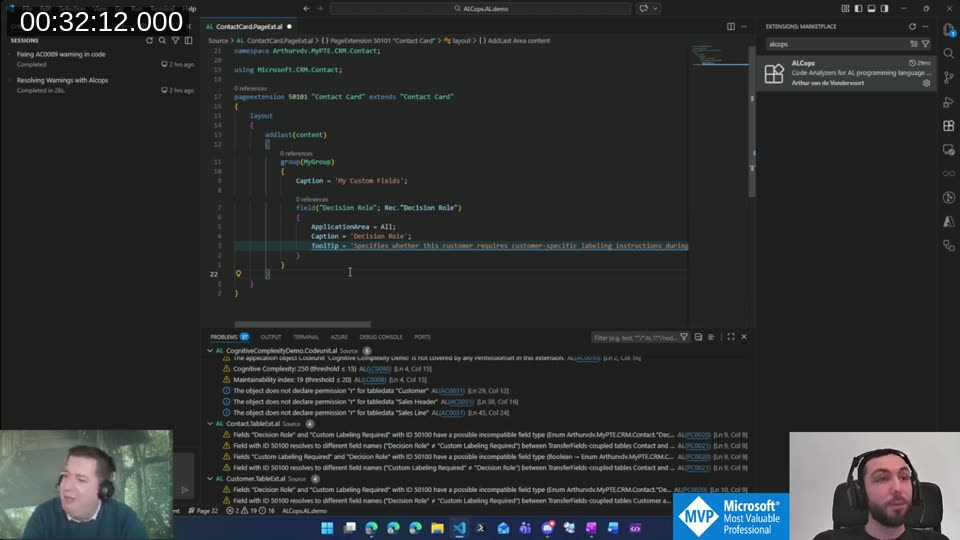960x540 pixels.
Task: Switch to the Ports tab
Action: [x=422, y=337]
